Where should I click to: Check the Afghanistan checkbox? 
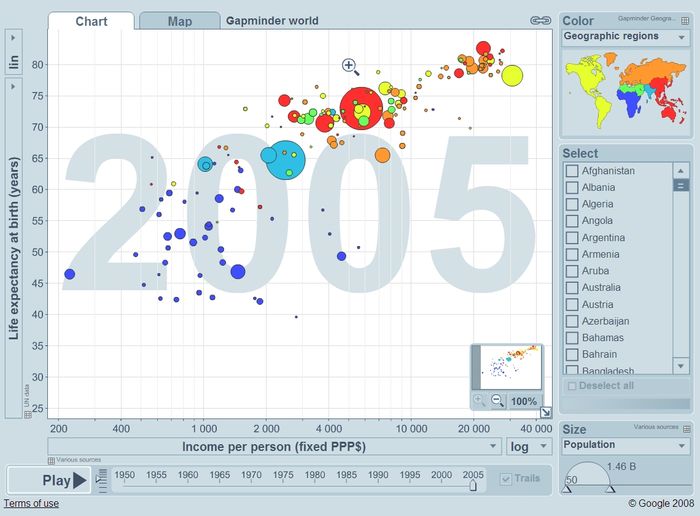click(x=571, y=171)
